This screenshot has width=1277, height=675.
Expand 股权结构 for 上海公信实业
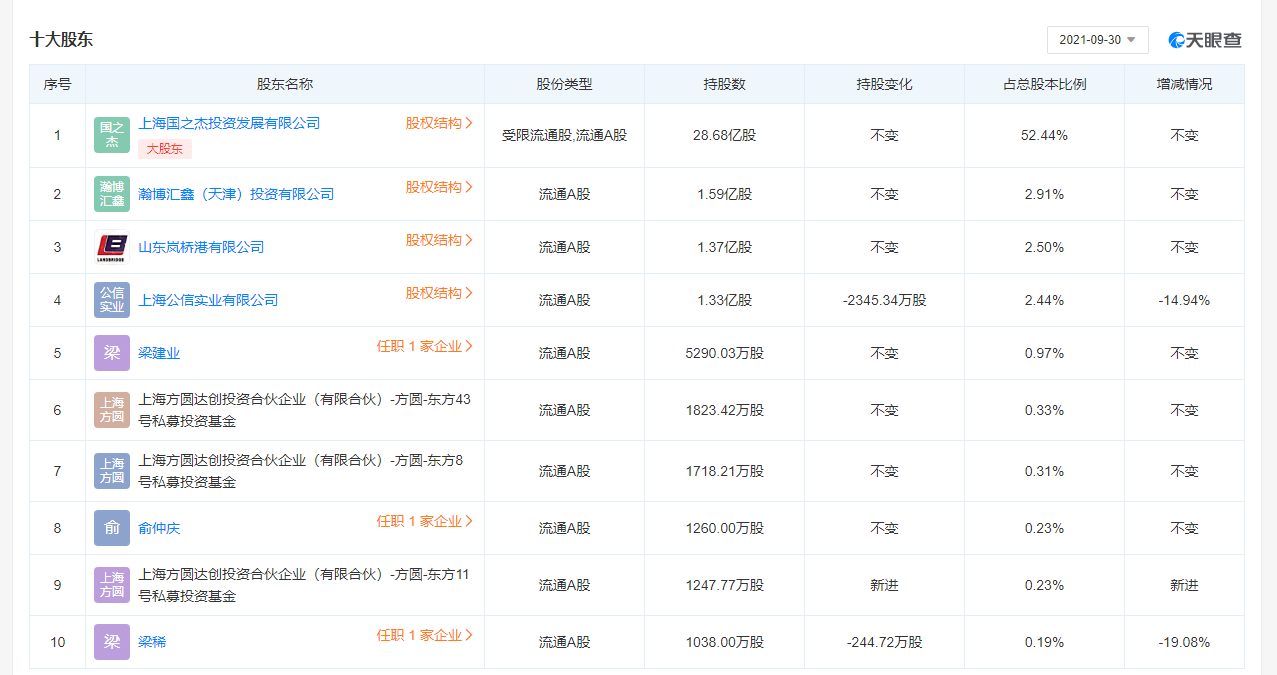click(x=439, y=293)
